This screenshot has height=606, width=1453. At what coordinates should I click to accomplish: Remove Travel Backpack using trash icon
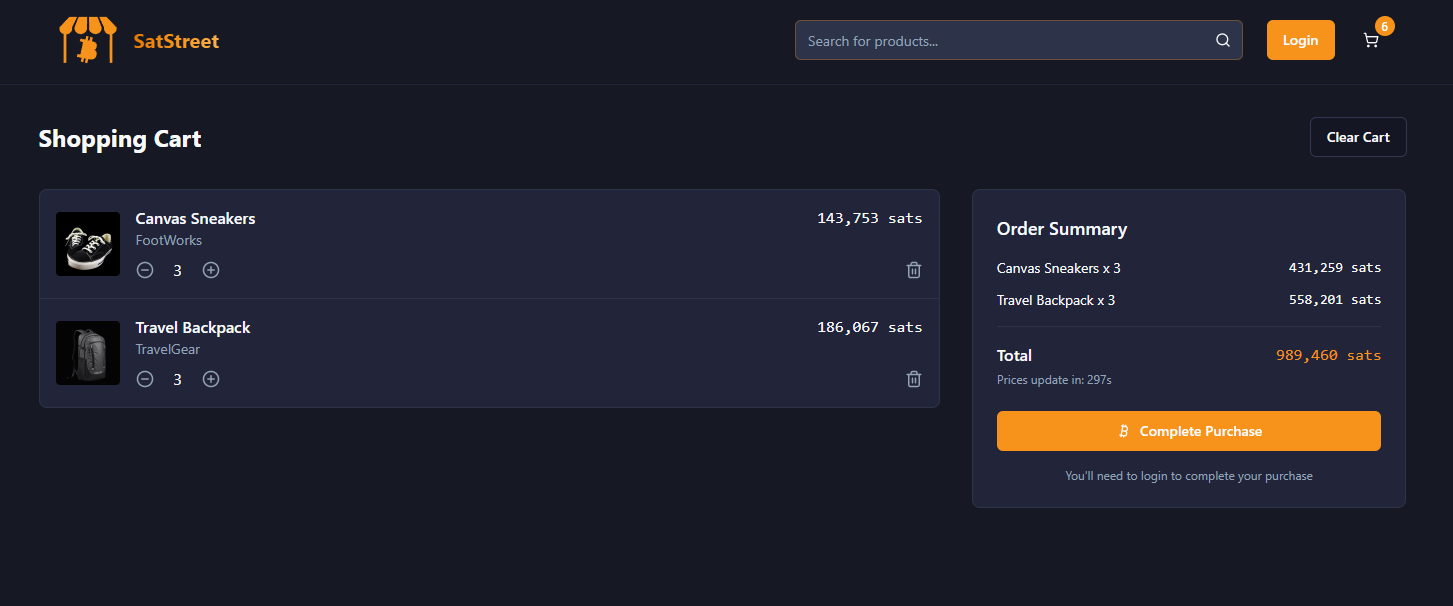click(x=913, y=379)
